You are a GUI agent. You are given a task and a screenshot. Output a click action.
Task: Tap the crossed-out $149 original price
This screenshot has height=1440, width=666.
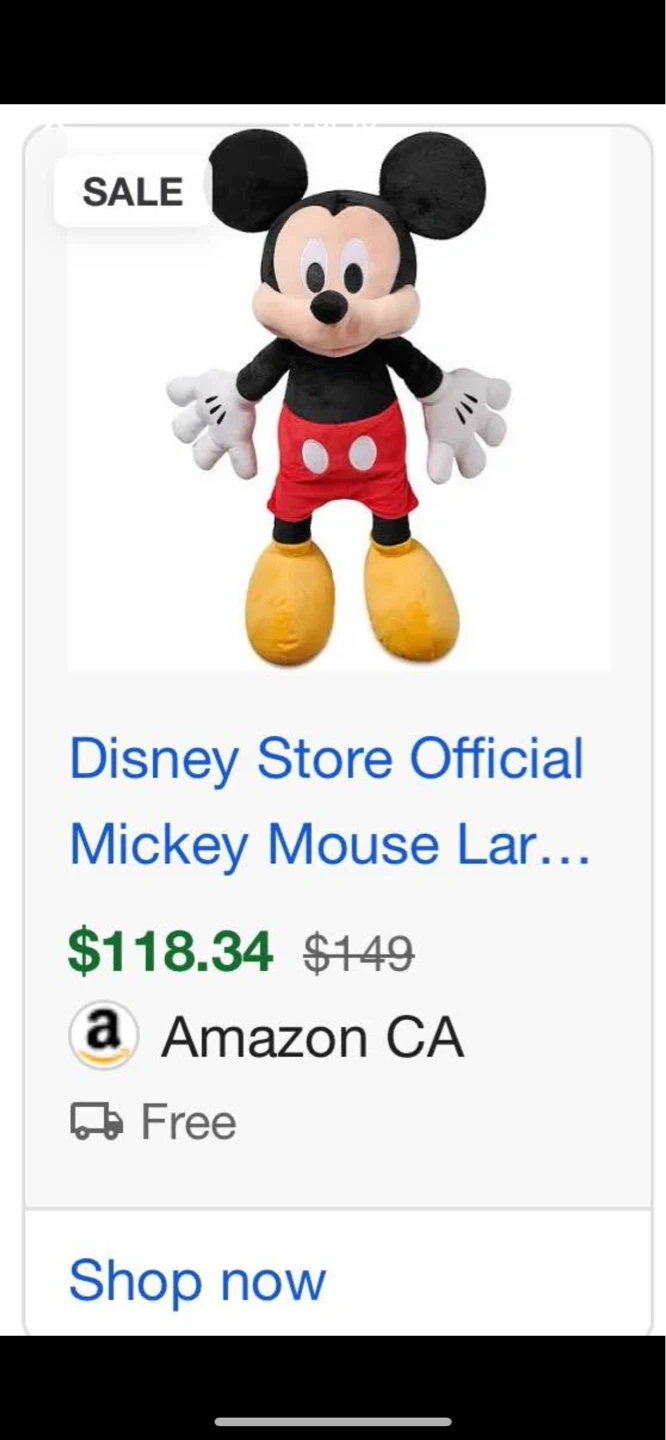click(358, 952)
